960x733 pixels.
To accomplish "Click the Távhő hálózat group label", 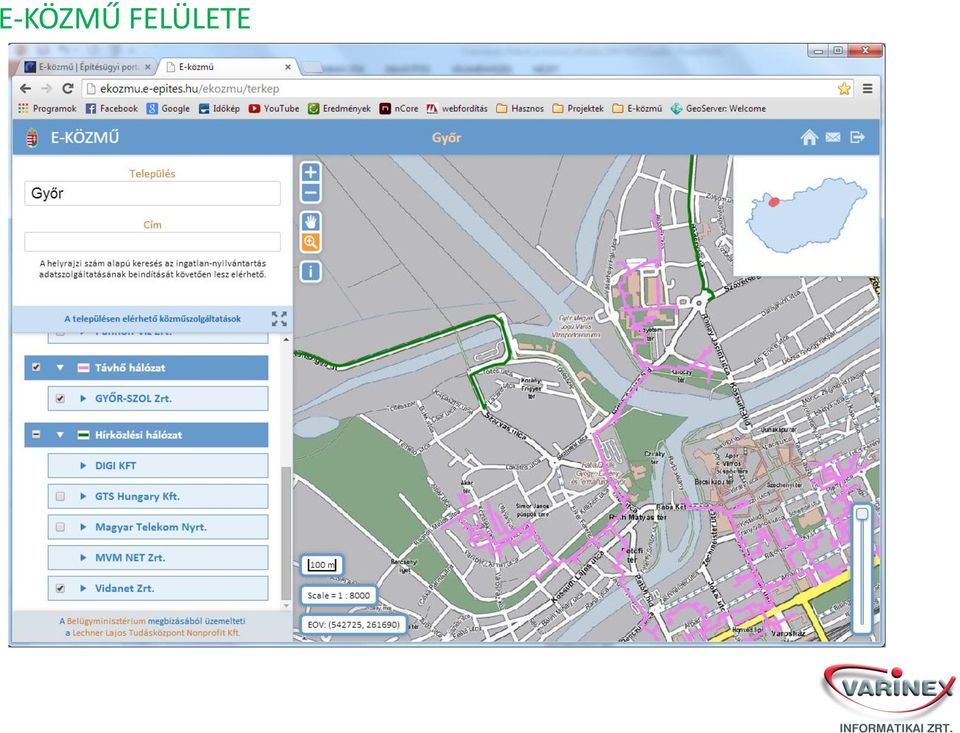I will pos(130,367).
